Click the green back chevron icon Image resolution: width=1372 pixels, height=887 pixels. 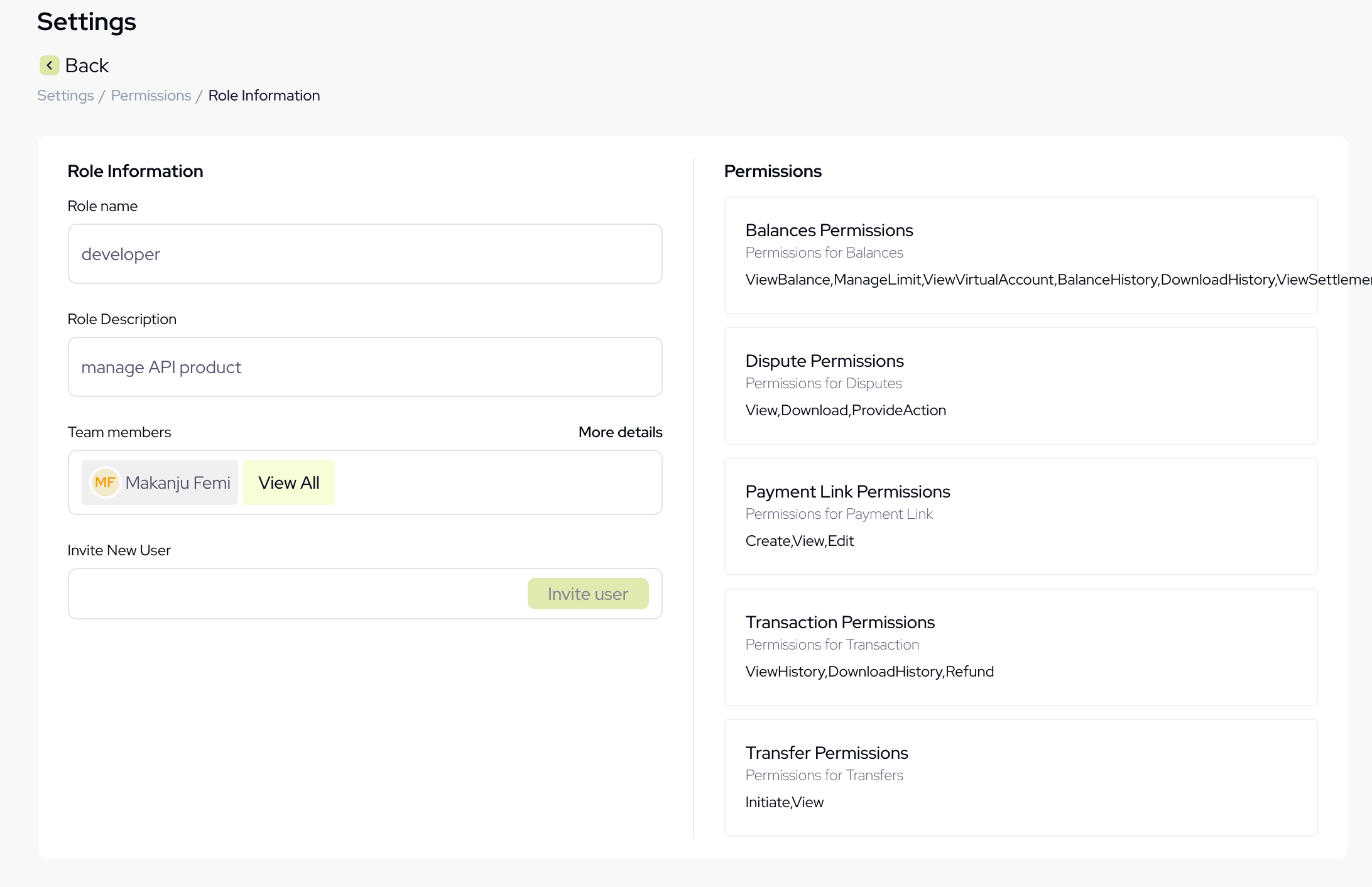coord(49,65)
